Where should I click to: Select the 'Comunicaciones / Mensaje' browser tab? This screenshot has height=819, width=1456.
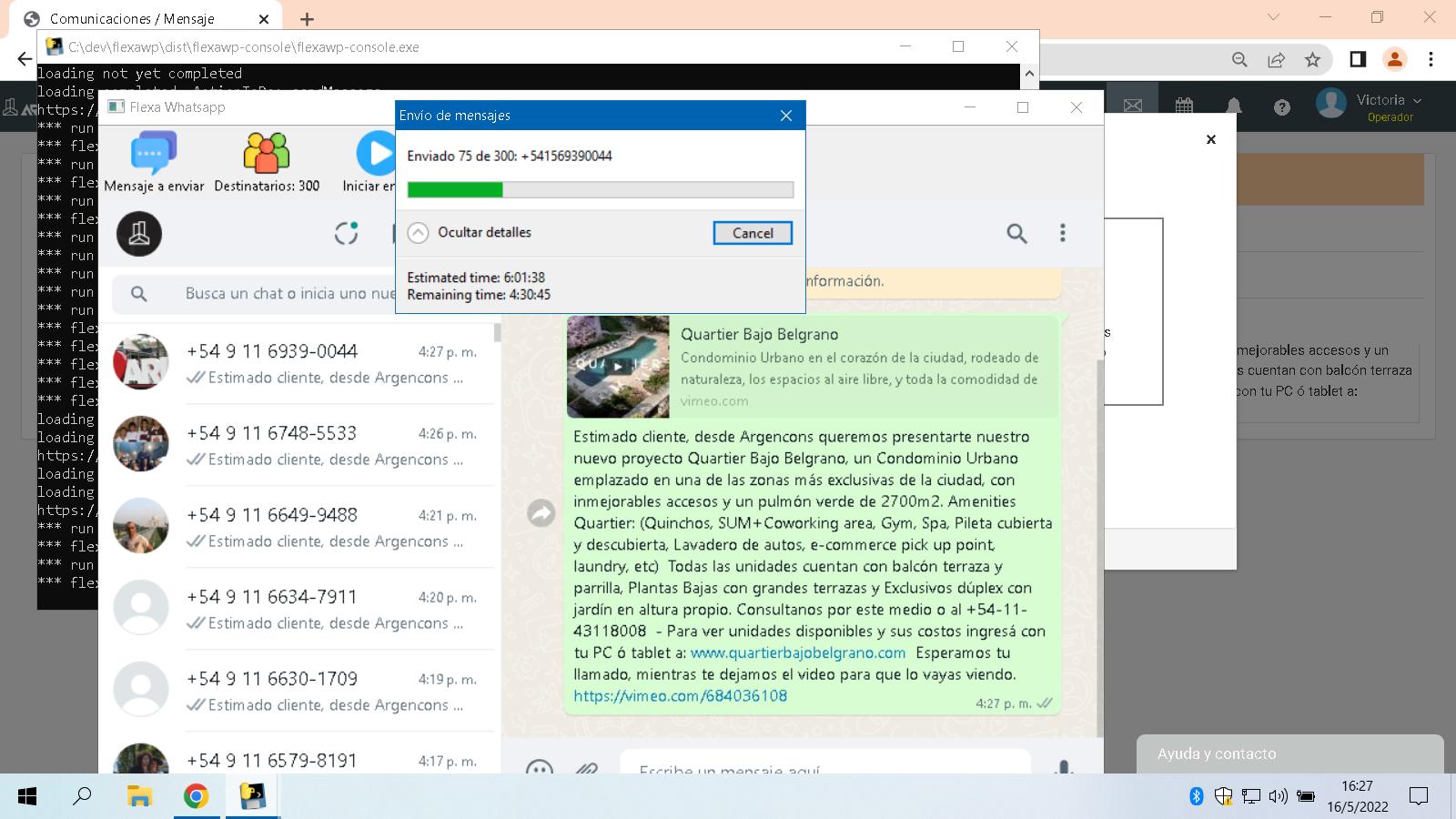pyautogui.click(x=146, y=19)
